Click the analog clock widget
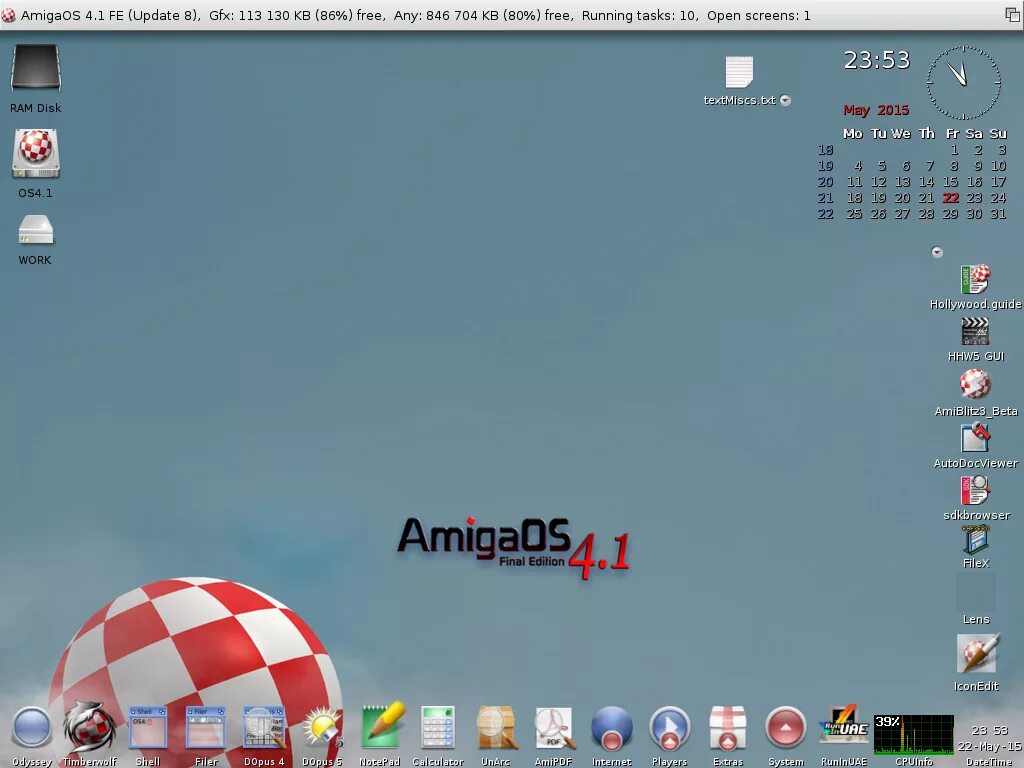This screenshot has height=768, width=1024. [963, 82]
